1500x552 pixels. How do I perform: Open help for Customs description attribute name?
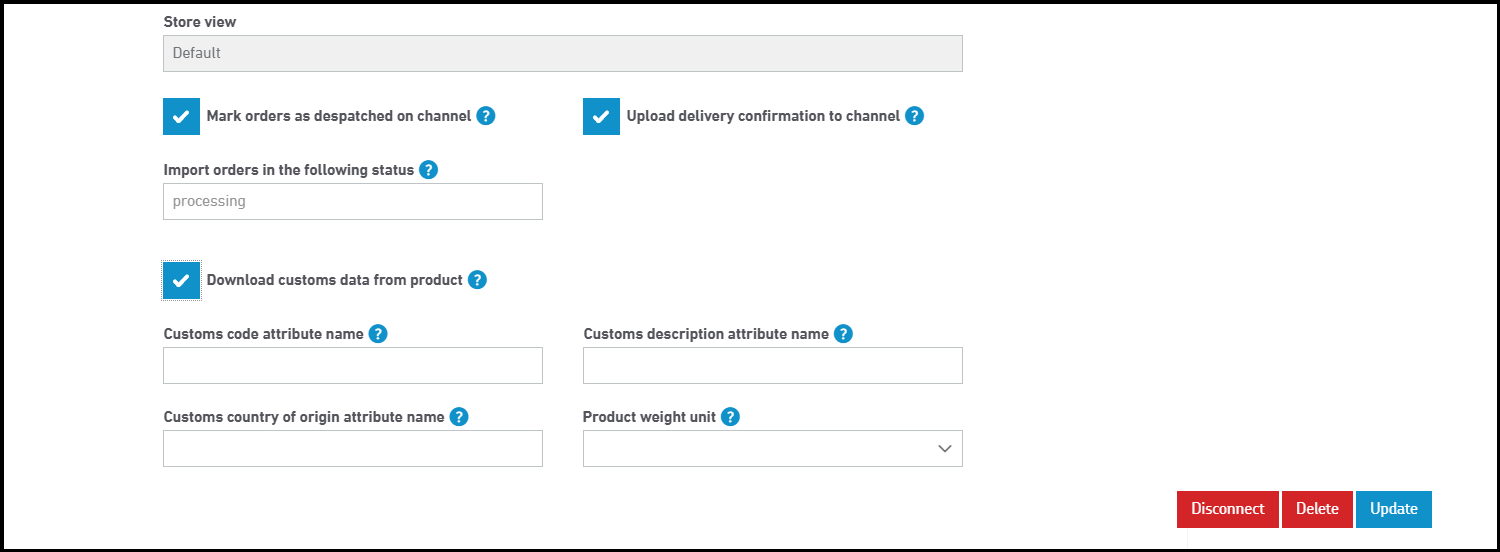coord(843,334)
